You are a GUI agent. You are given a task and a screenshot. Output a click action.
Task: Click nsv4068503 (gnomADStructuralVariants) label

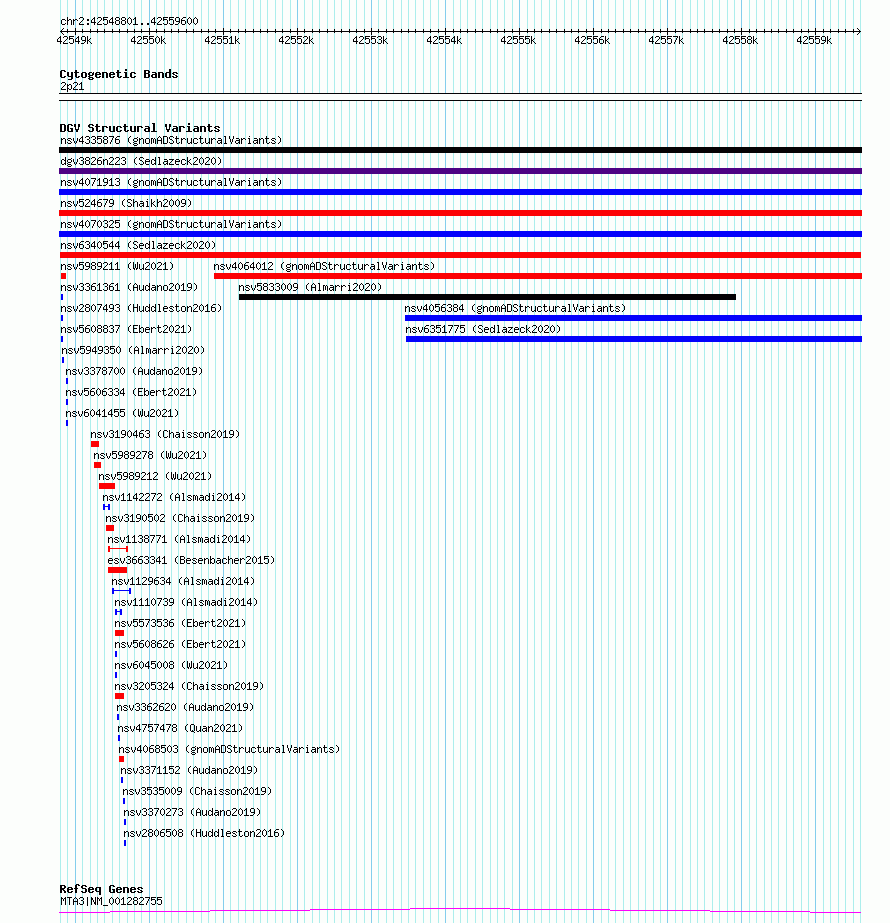pos(229,749)
